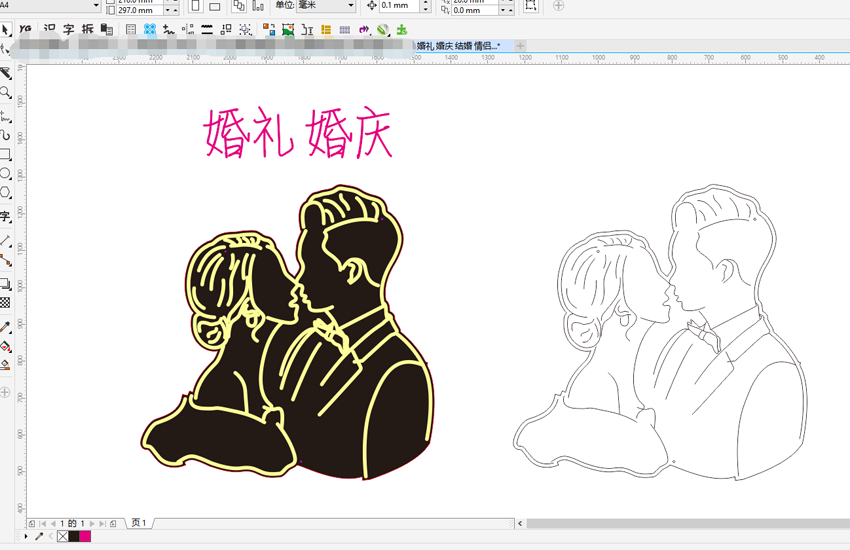Click the purple arrow convert plugin icon

(x=364, y=29)
